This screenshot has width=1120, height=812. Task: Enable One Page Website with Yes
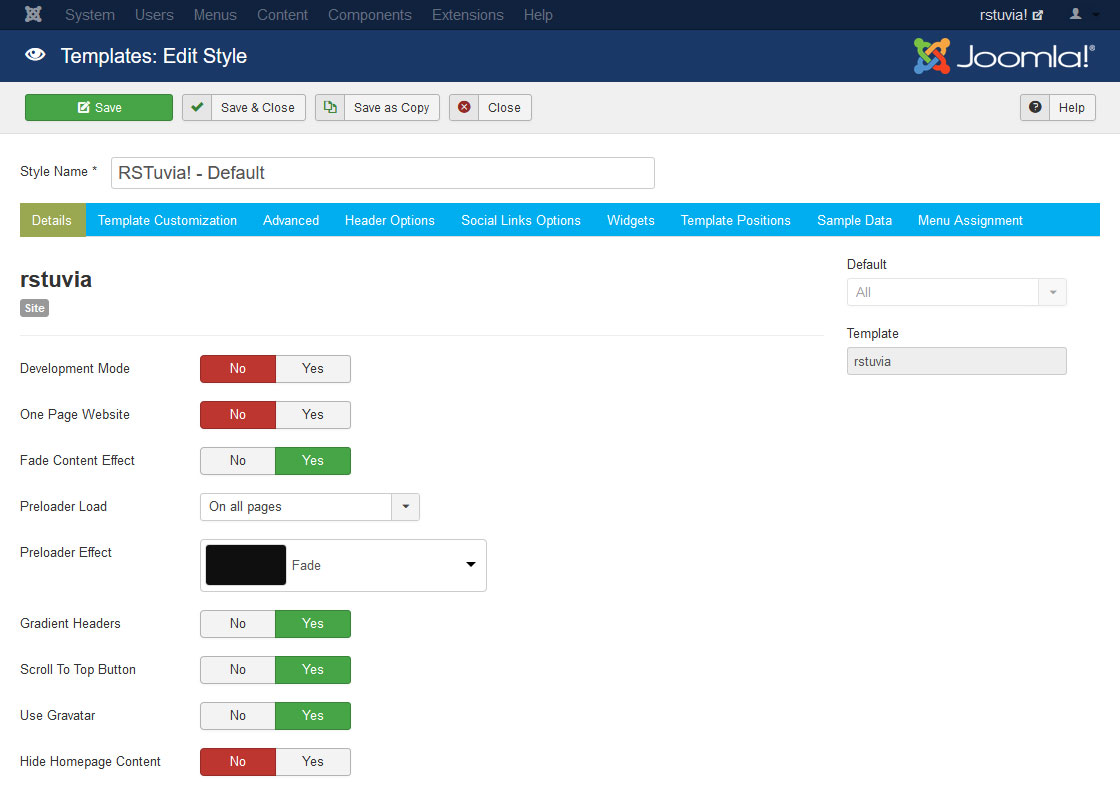313,414
